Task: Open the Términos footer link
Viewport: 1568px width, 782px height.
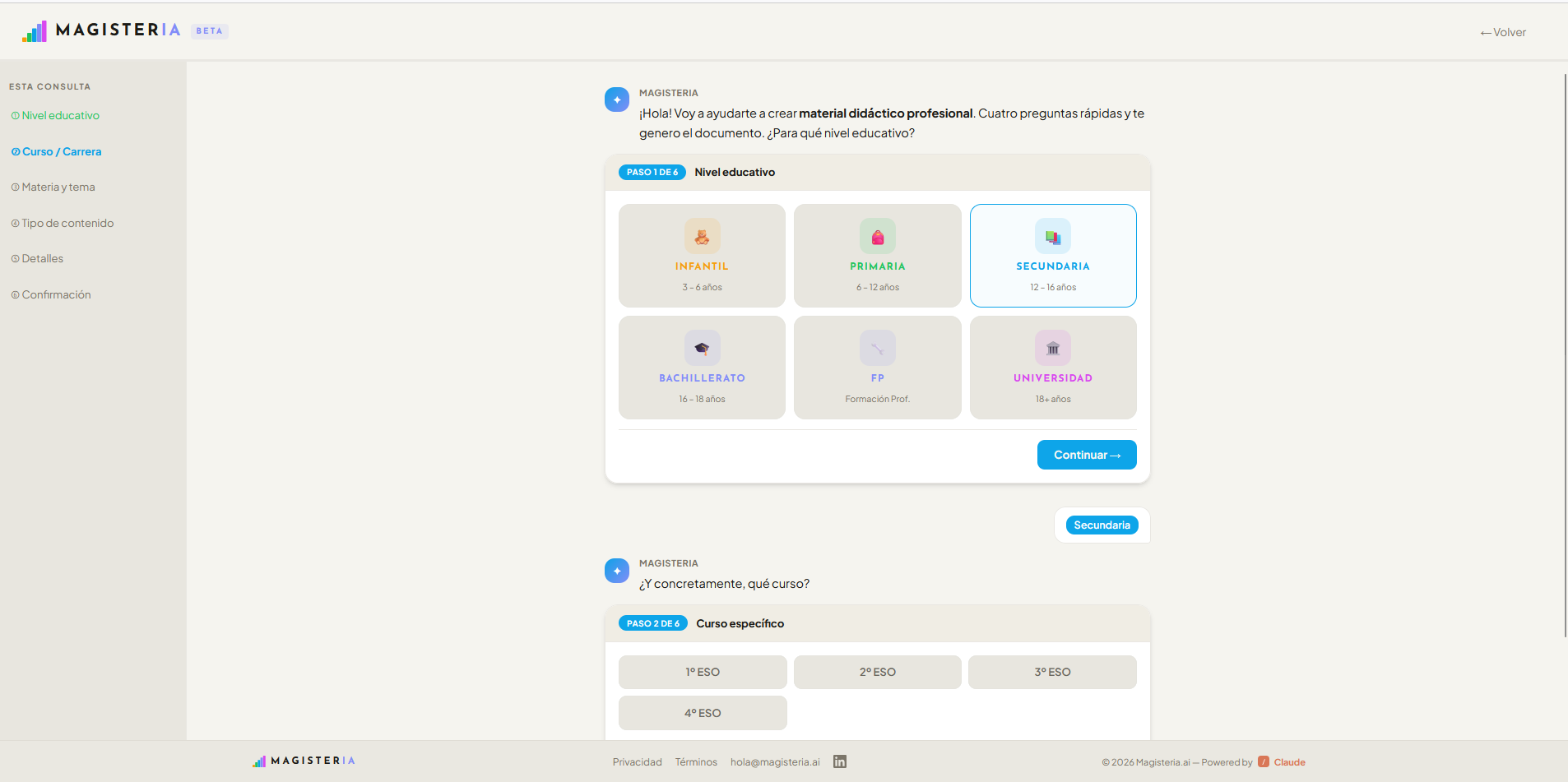Action: point(696,762)
